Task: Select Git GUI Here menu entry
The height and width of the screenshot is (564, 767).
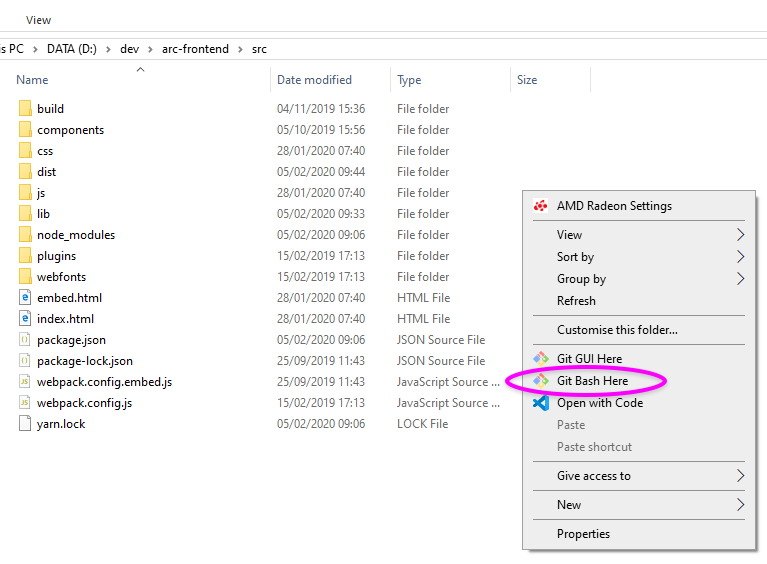Action: point(639,359)
